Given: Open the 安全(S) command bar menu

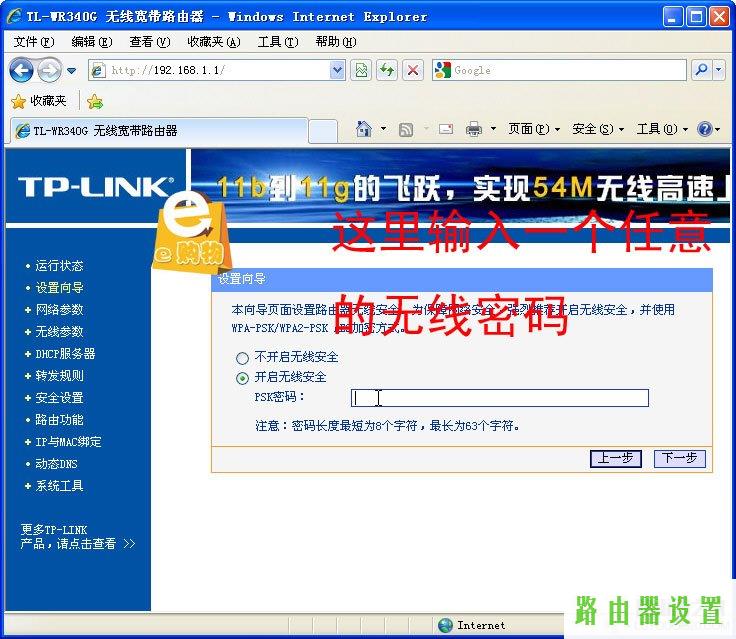Looking at the screenshot, I should pyautogui.click(x=598, y=129).
